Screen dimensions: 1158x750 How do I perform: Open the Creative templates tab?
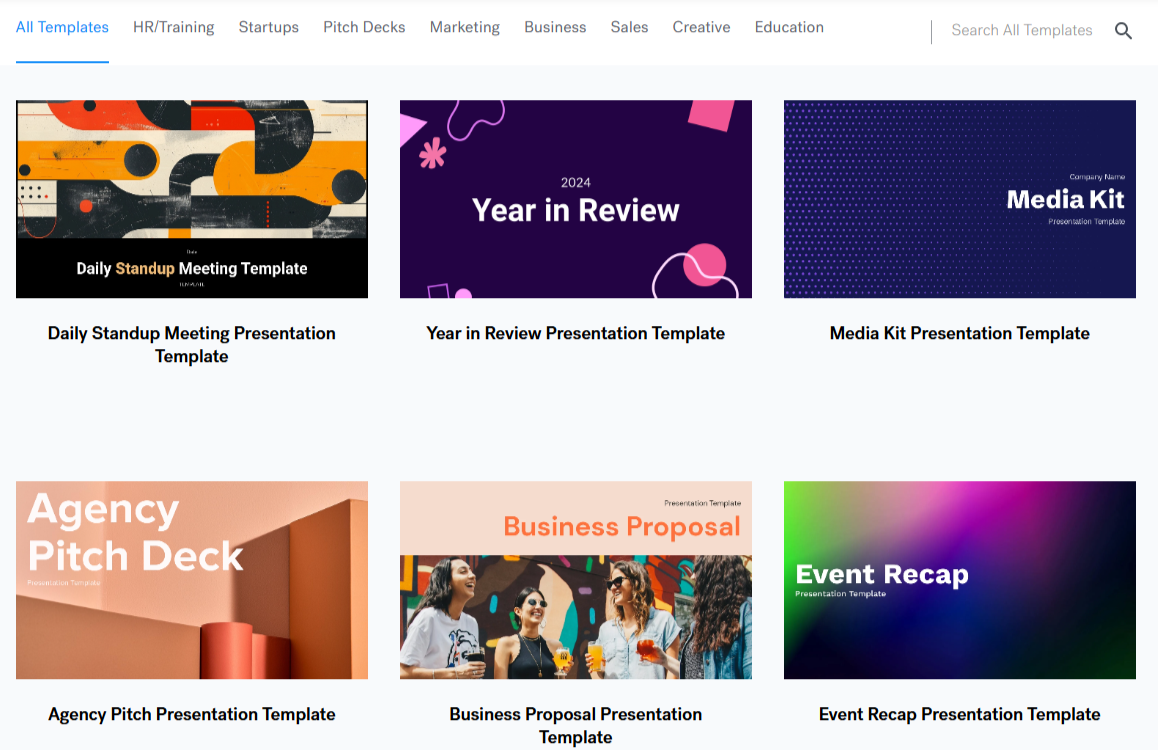pyautogui.click(x=701, y=28)
